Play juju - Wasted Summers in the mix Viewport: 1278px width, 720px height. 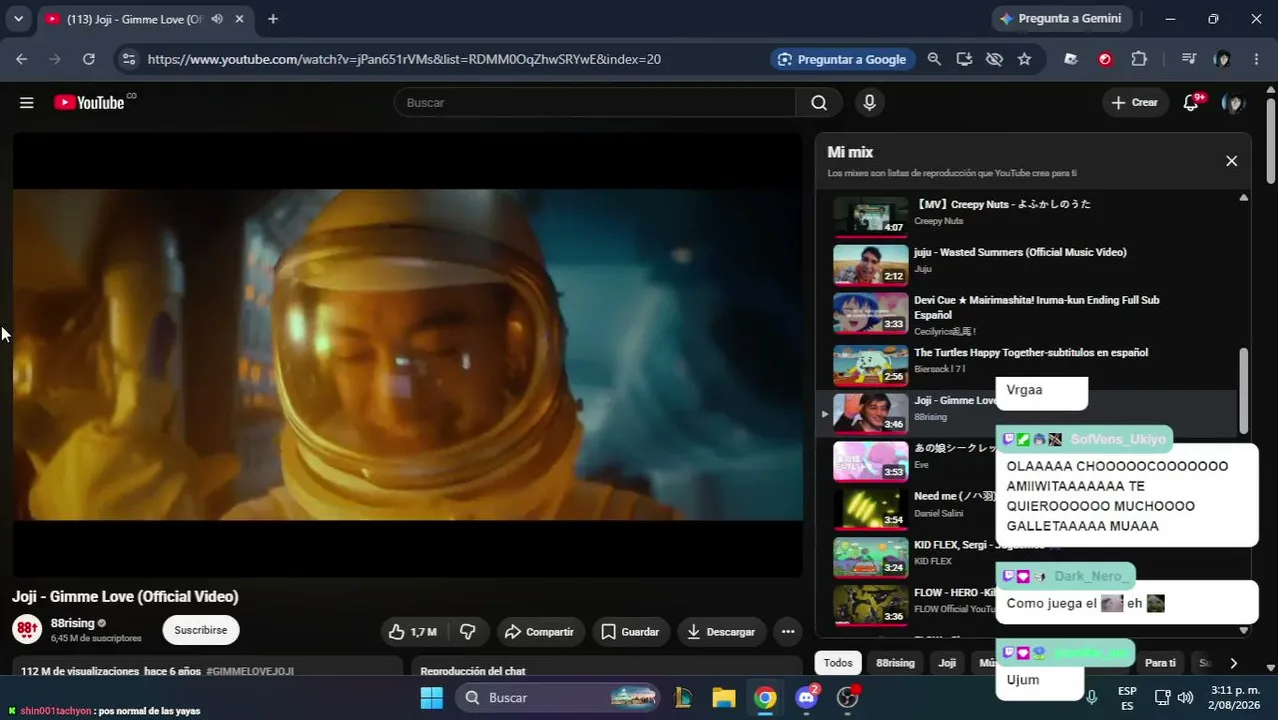tap(870, 265)
